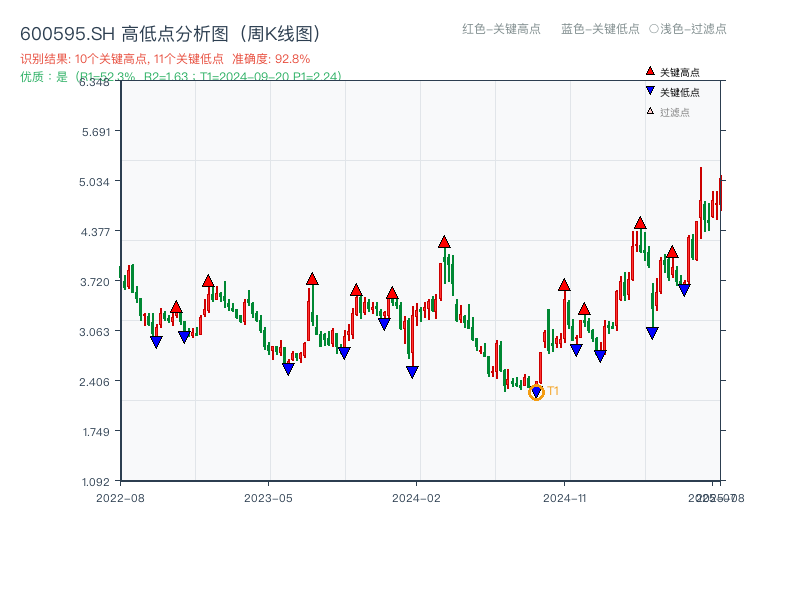
Task: Click the 2024-02 x-axis date label
Action: tap(416, 498)
